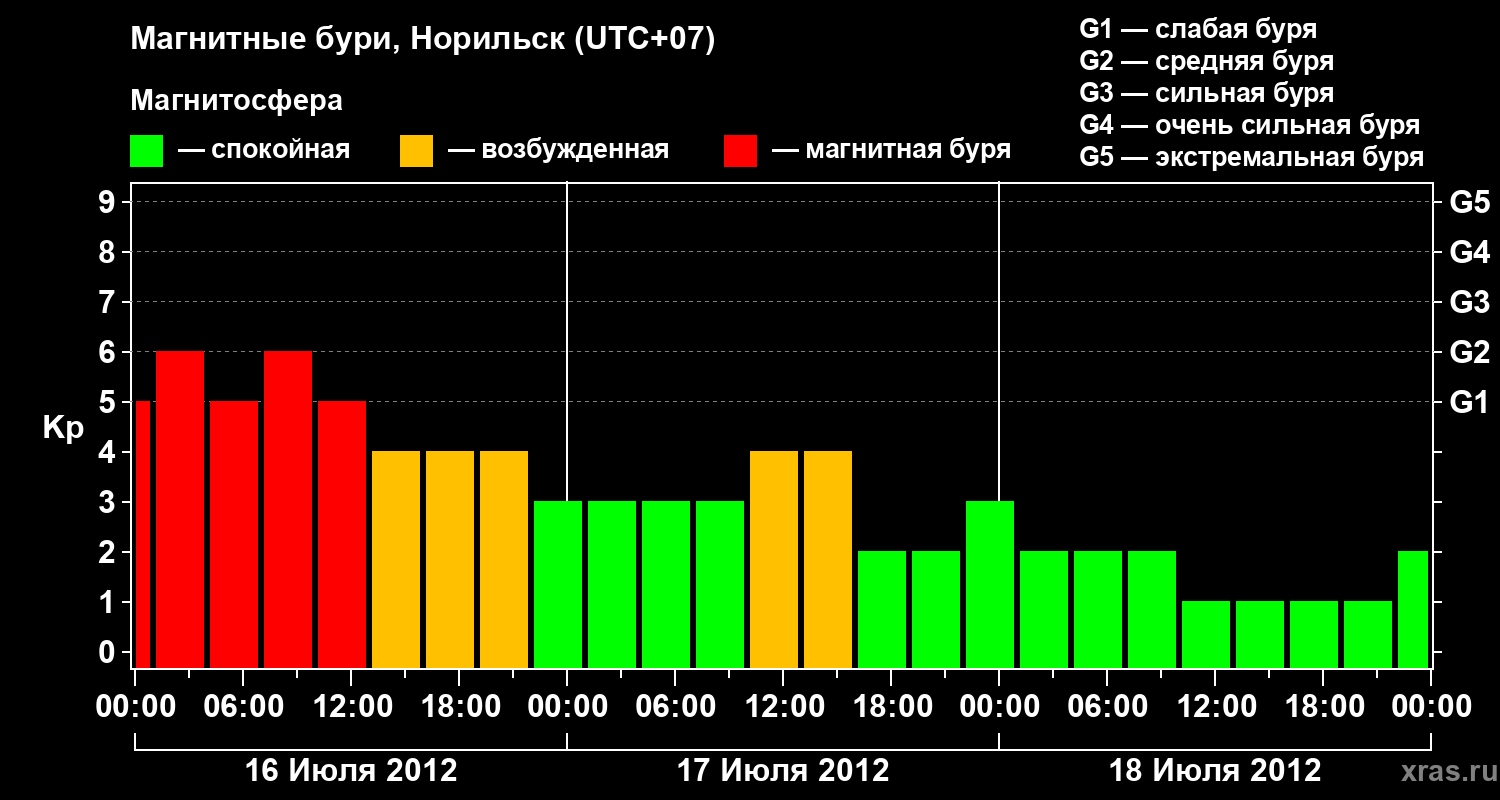Viewport: 1500px width, 800px height.
Task: Click the G1 label on the right axis
Action: tap(1469, 403)
